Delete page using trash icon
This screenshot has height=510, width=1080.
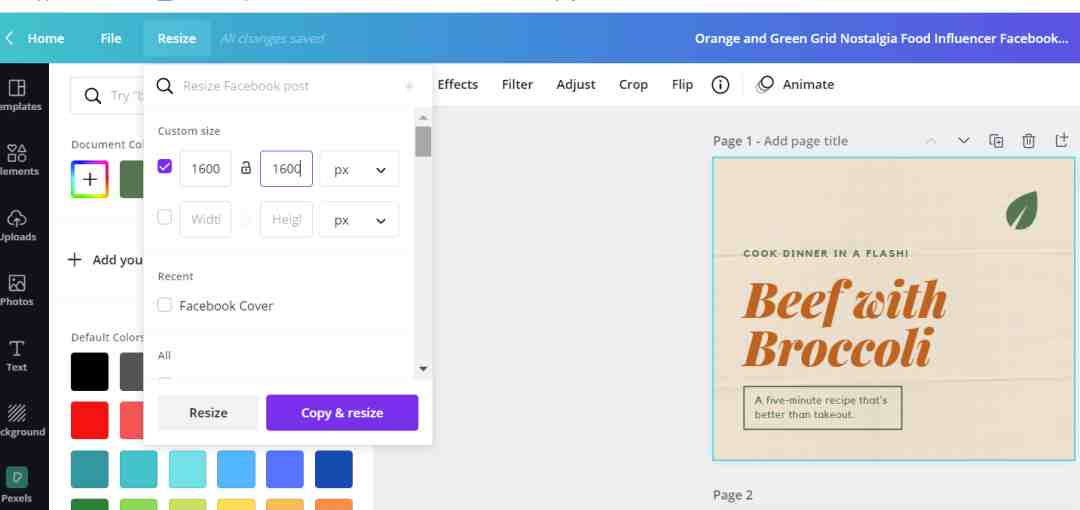point(1028,141)
